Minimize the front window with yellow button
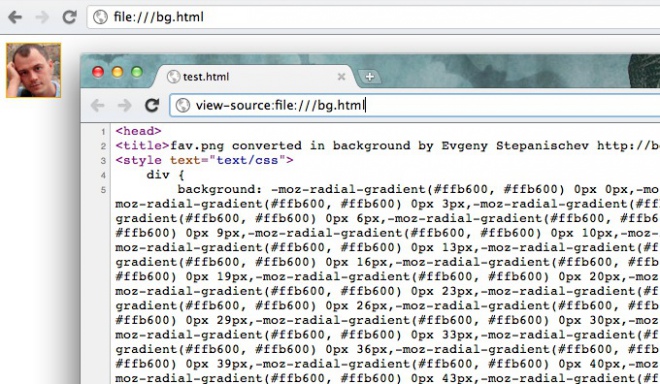The image size is (660, 384). (x=117, y=72)
